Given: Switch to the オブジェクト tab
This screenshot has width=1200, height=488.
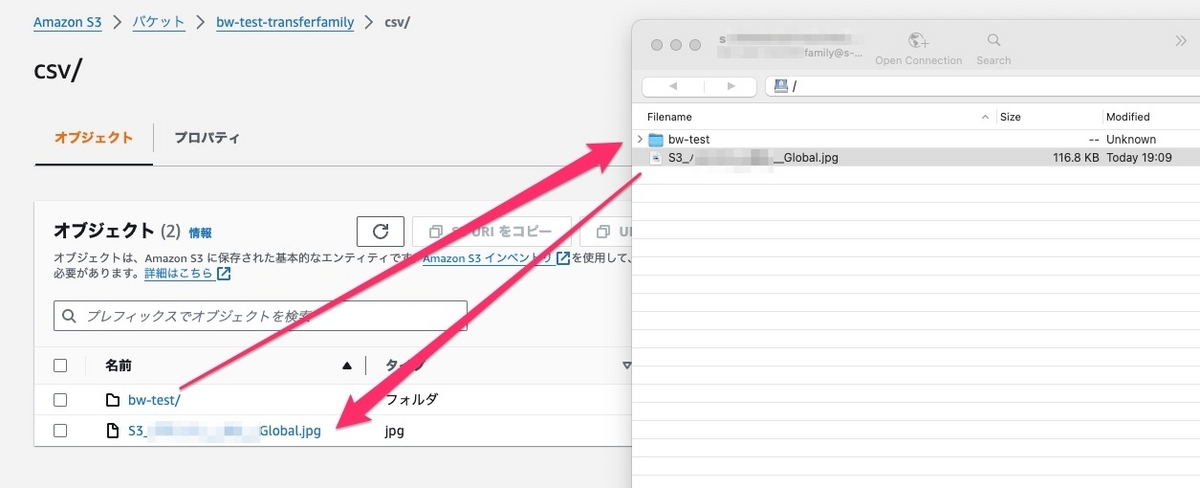Looking at the screenshot, I should [94, 137].
